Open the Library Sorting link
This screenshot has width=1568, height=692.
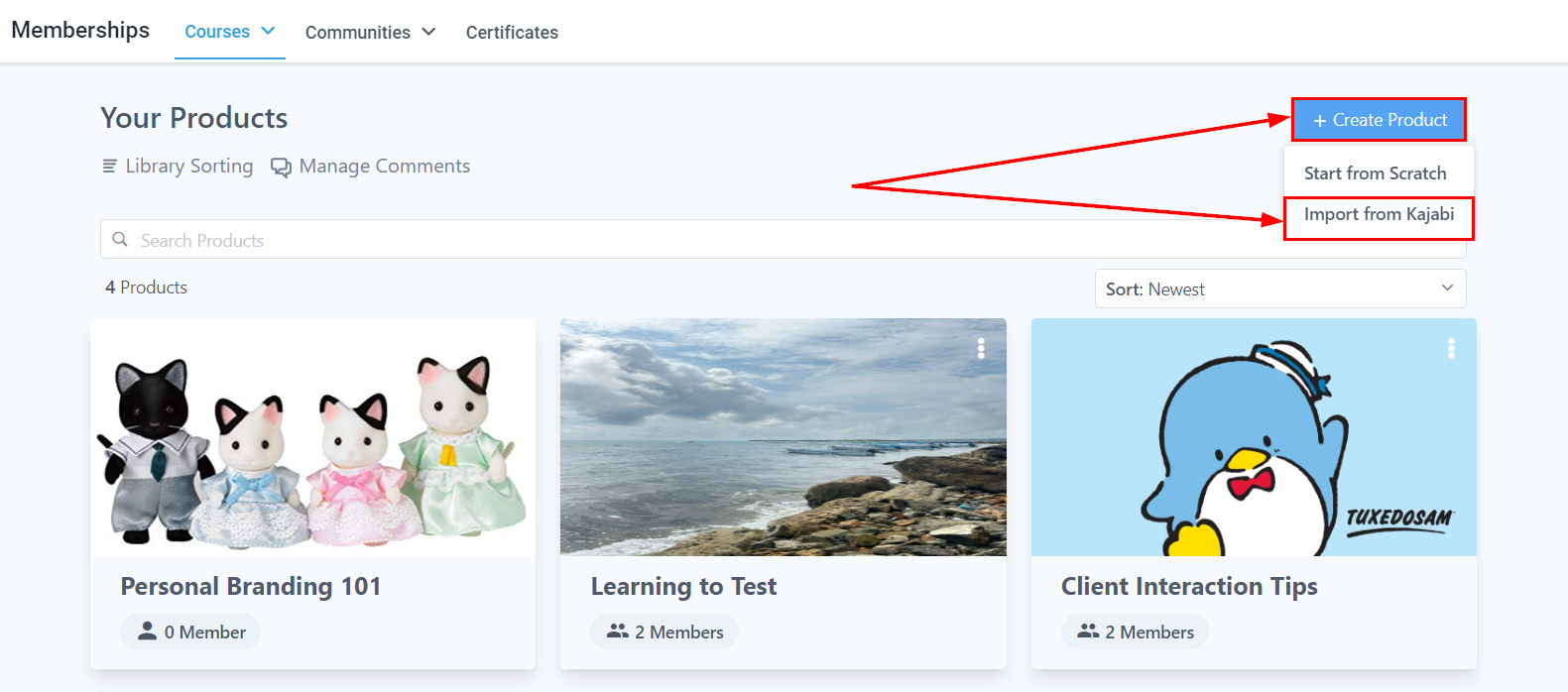coord(188,167)
